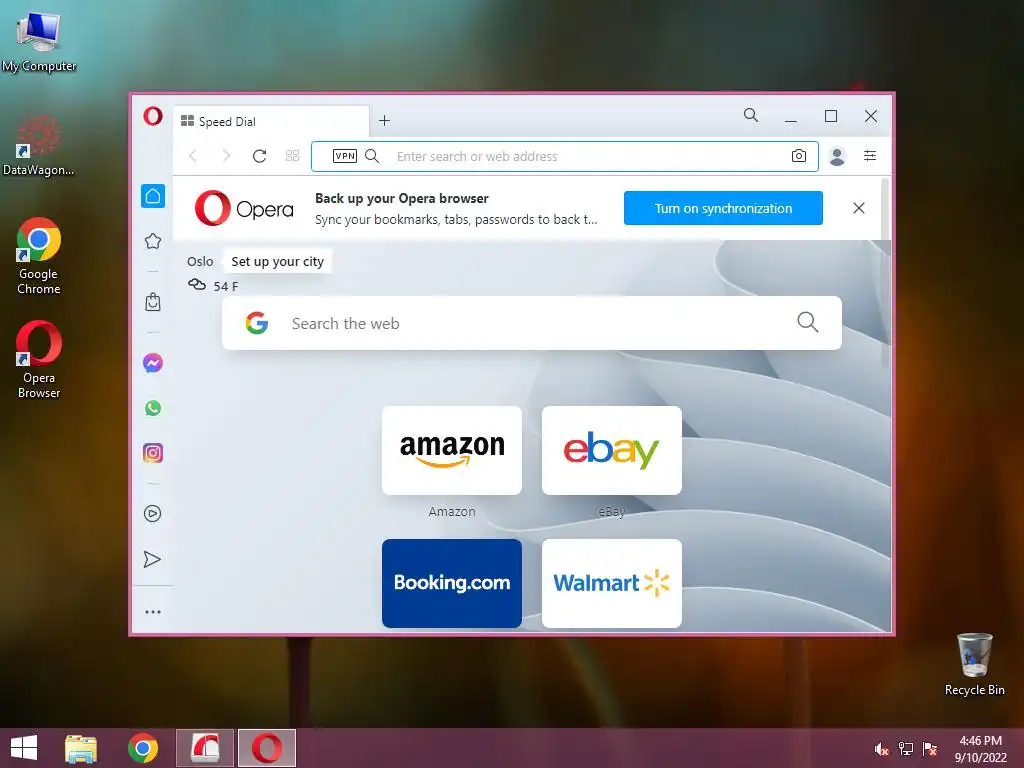Click the address bar search field
The width and height of the screenshot is (1024, 768).
[565, 156]
